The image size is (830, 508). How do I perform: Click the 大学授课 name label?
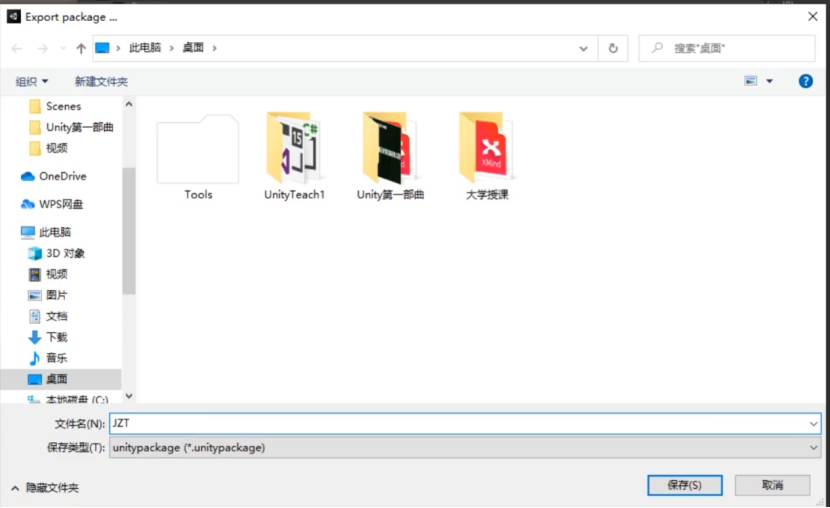point(487,195)
